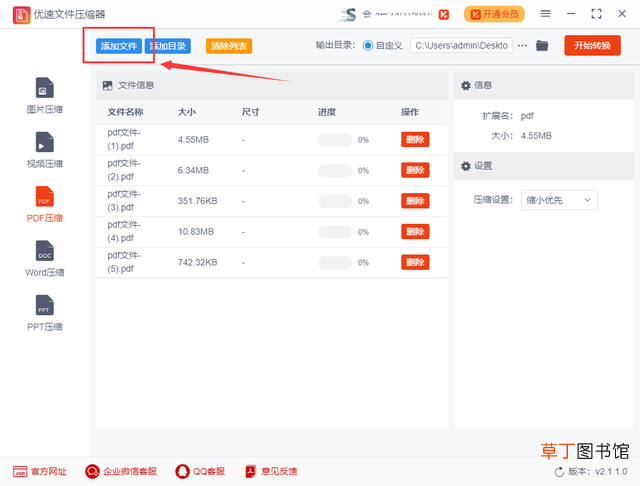Open 官方网址 official website link
The height and width of the screenshot is (486, 640).
(x=40, y=471)
